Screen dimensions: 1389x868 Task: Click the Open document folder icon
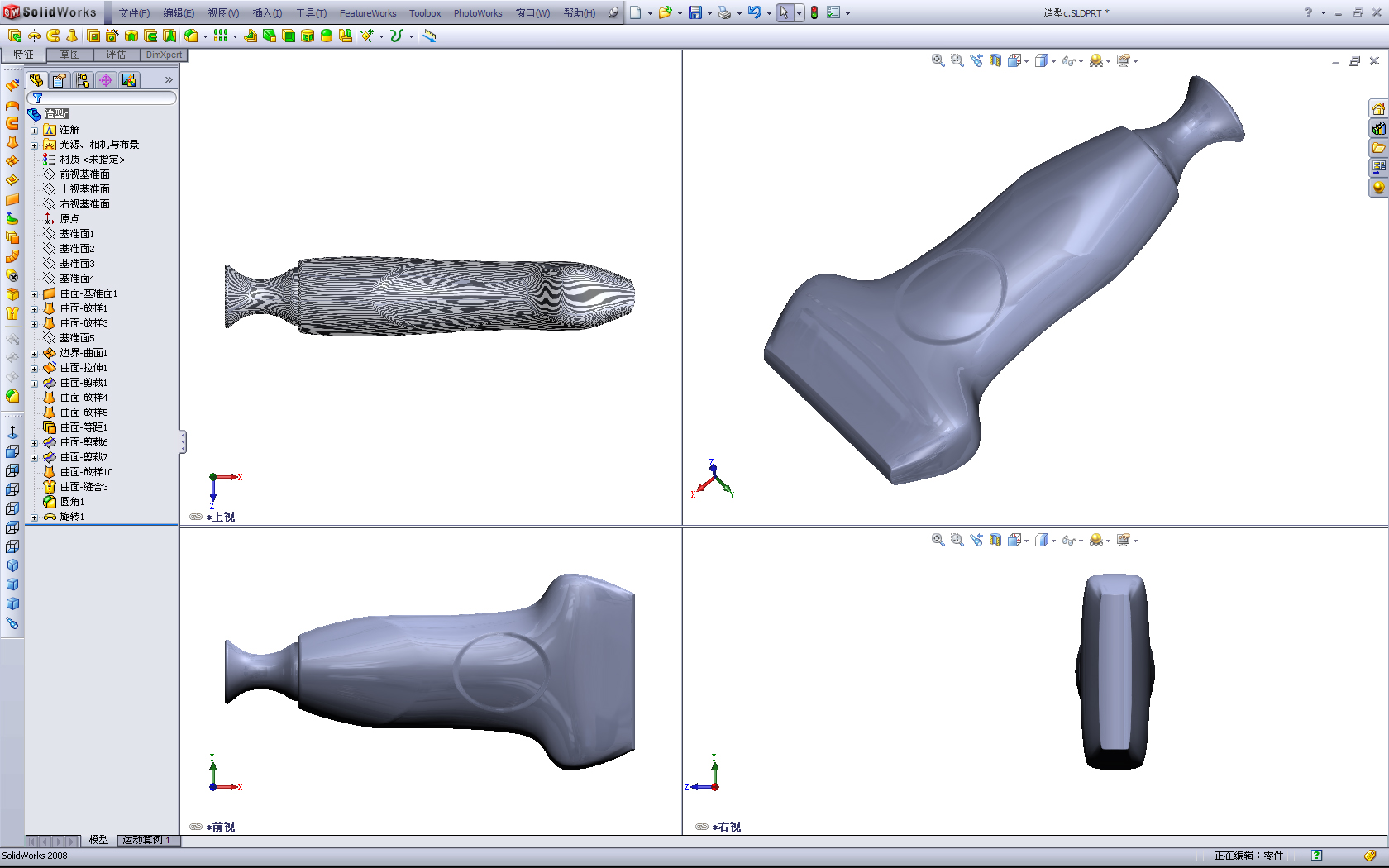click(665, 12)
